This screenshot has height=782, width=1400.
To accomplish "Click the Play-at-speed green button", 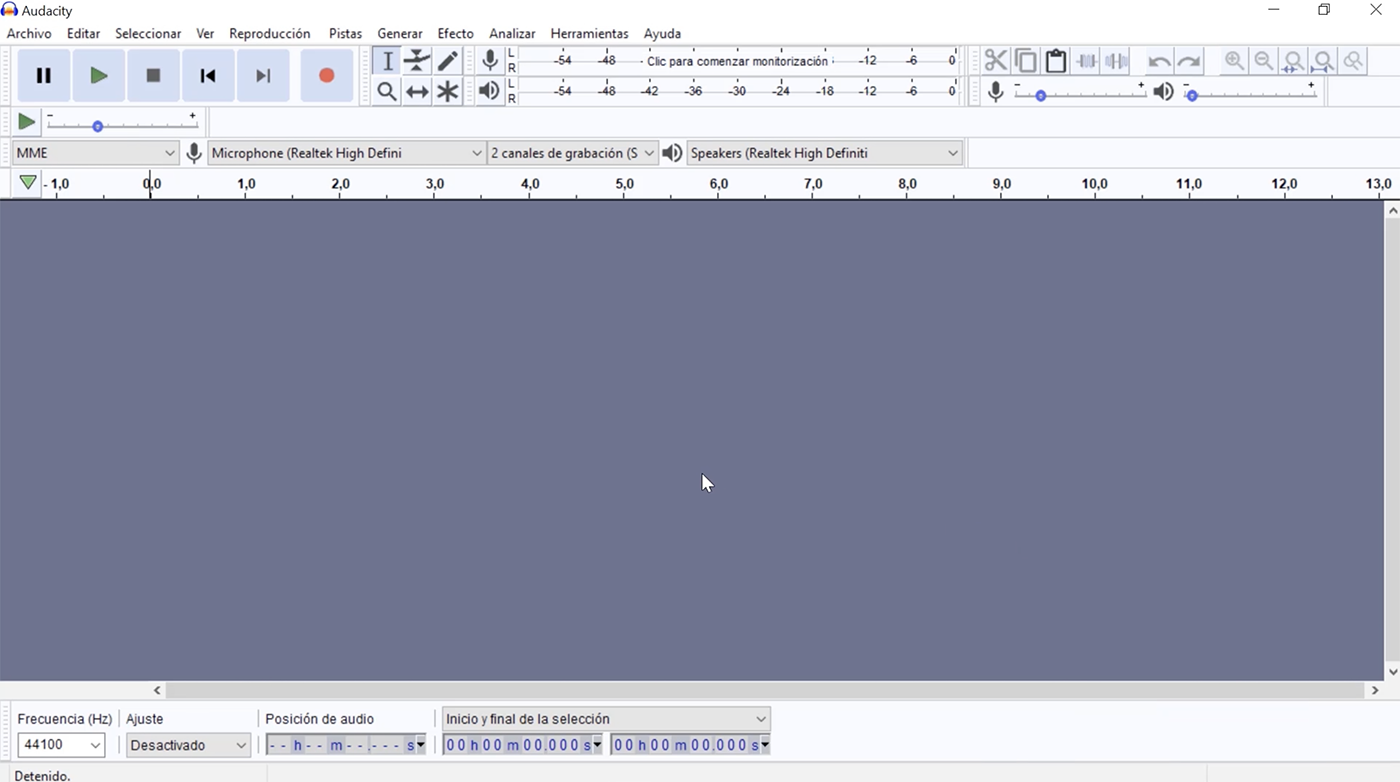I will 26,122.
